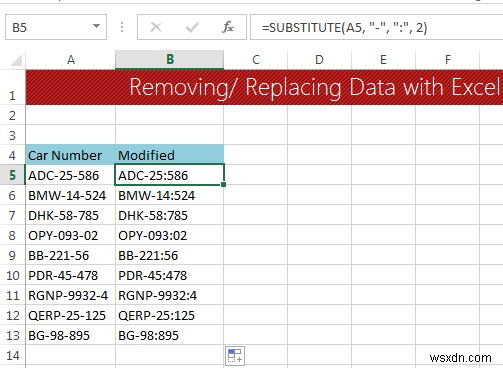Select row 13 header

tap(13, 335)
